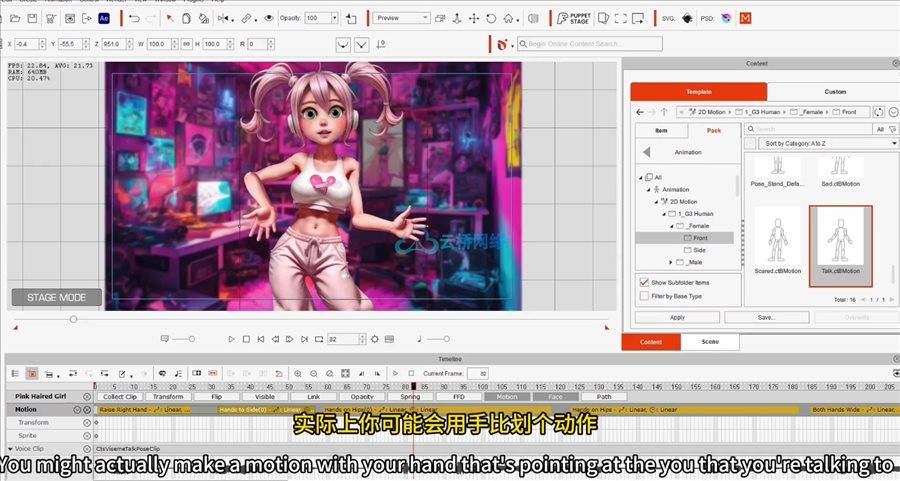The width and height of the screenshot is (900, 481).
Task: Zoom out timeline with magnifier minus icon
Action: pos(313,374)
